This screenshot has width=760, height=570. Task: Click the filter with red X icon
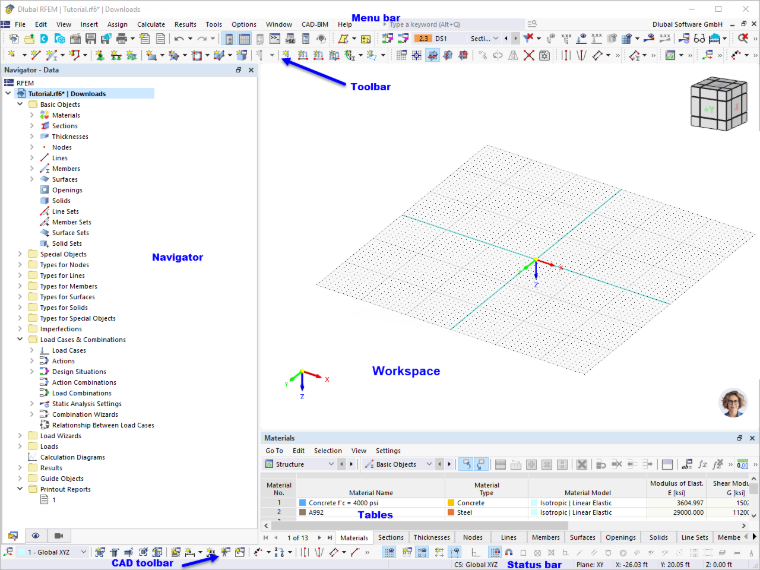[529, 38]
